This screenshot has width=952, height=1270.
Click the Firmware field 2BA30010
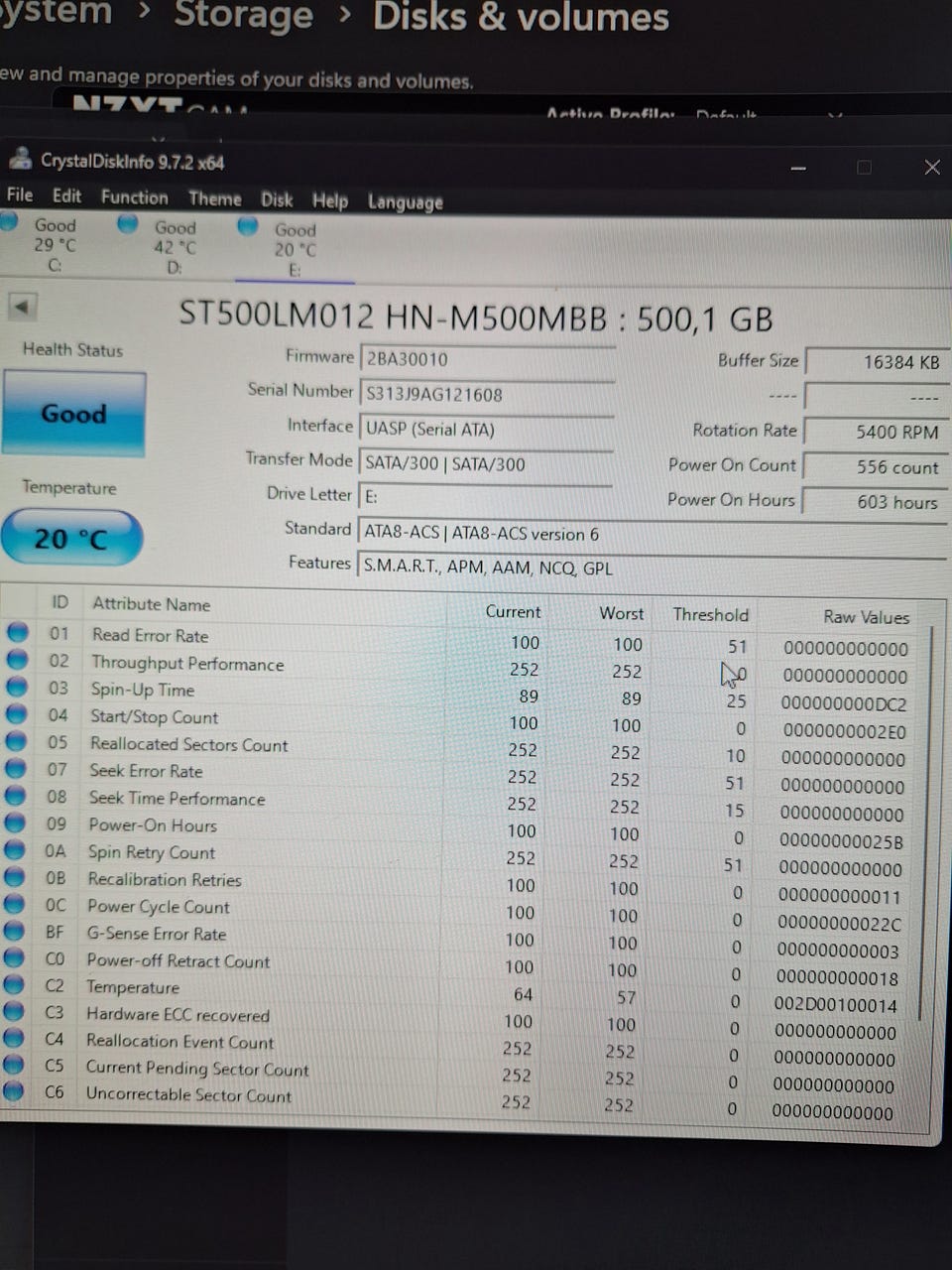pos(487,359)
